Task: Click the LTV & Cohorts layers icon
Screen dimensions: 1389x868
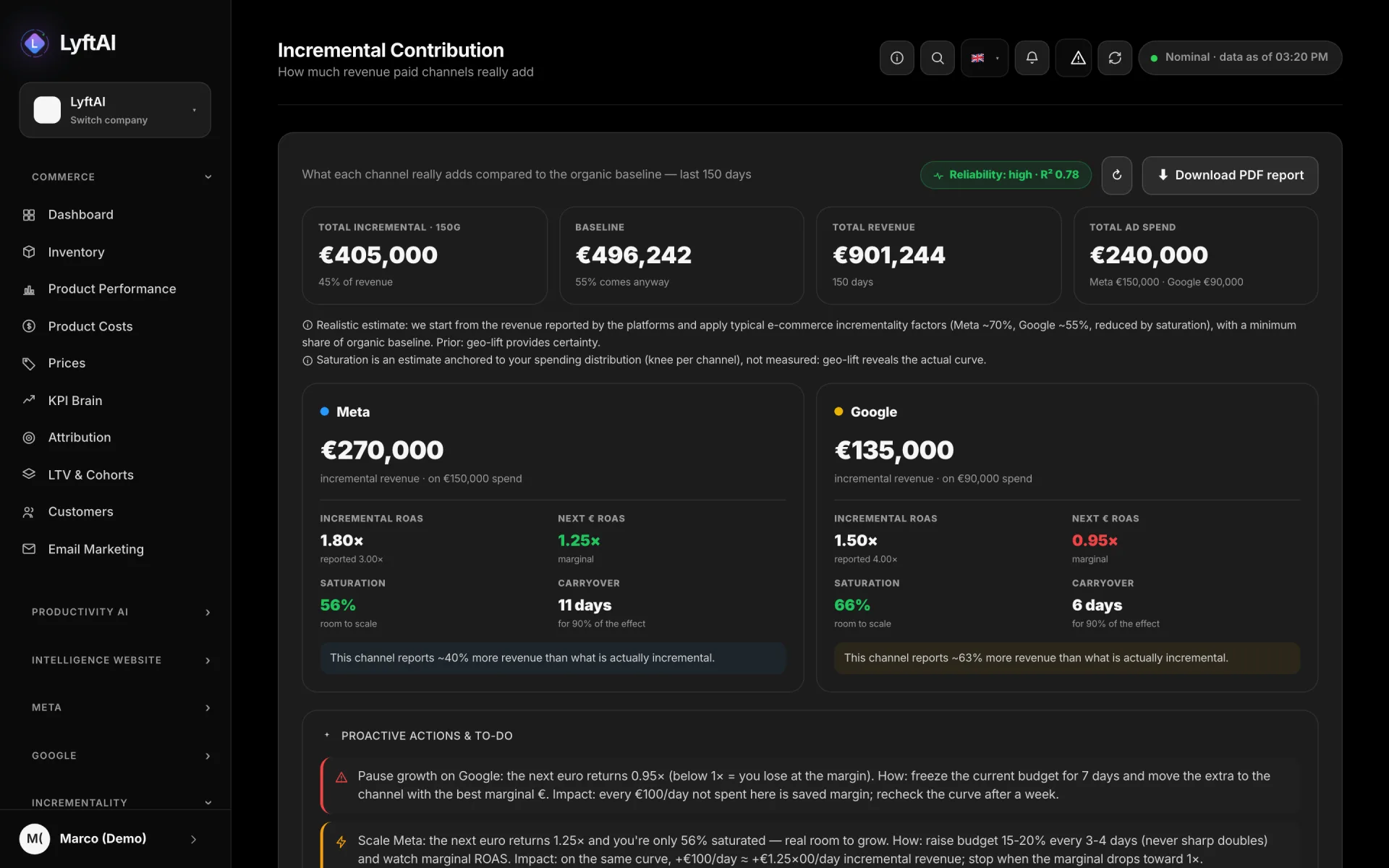Action: click(29, 475)
